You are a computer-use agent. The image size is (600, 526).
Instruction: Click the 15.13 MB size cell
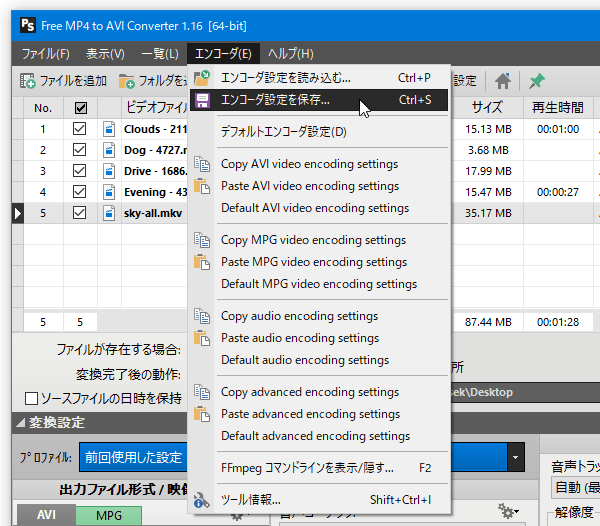point(488,129)
